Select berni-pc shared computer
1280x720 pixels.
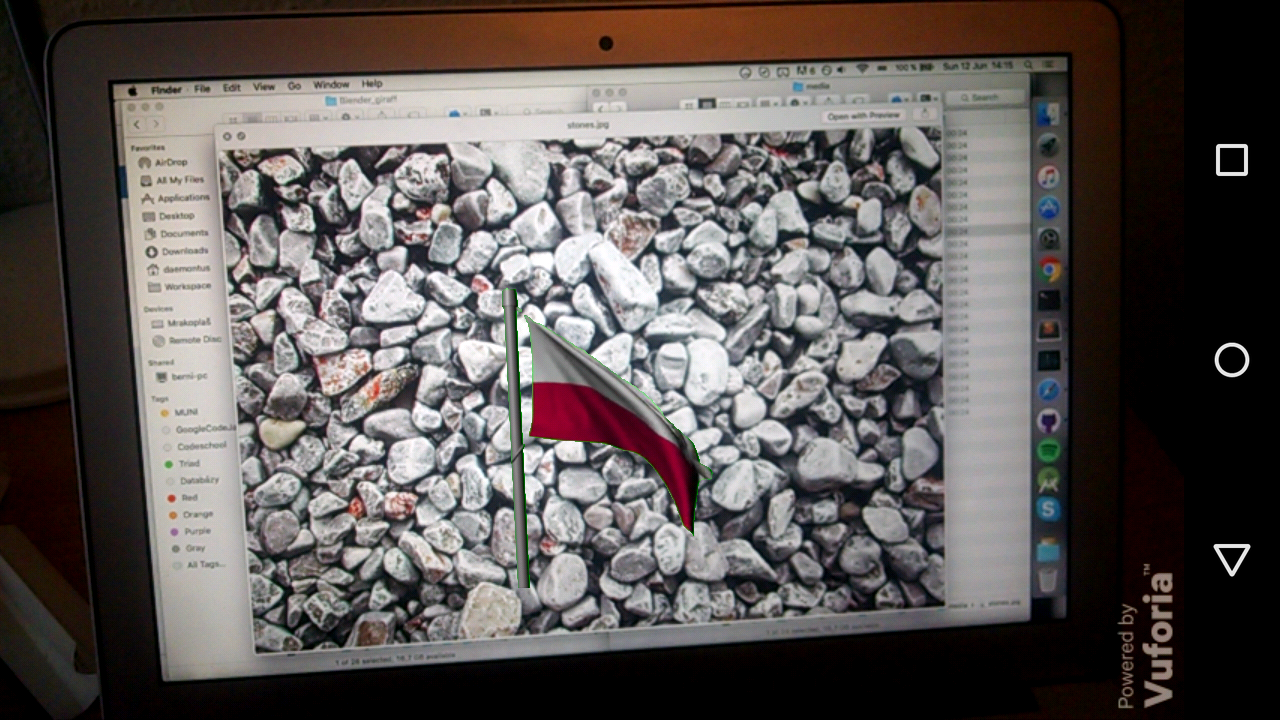click(x=183, y=377)
